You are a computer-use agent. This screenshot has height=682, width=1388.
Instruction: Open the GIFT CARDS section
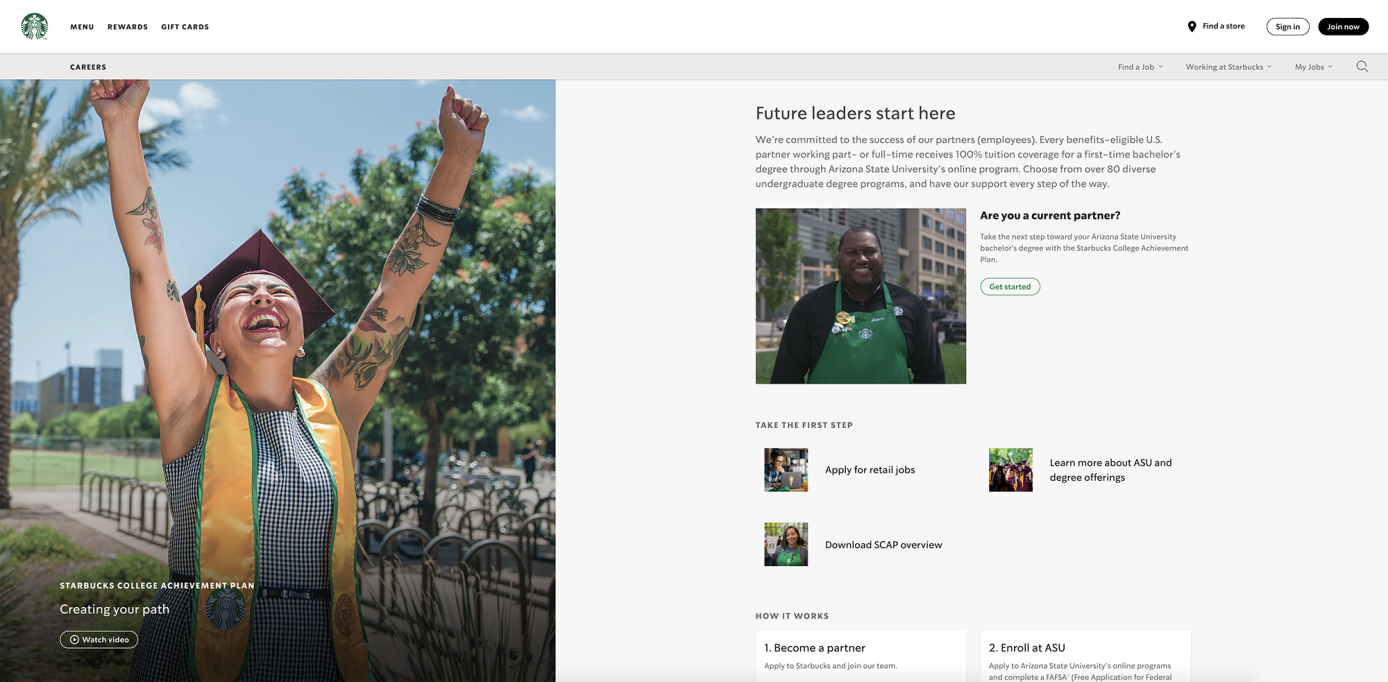pos(184,27)
